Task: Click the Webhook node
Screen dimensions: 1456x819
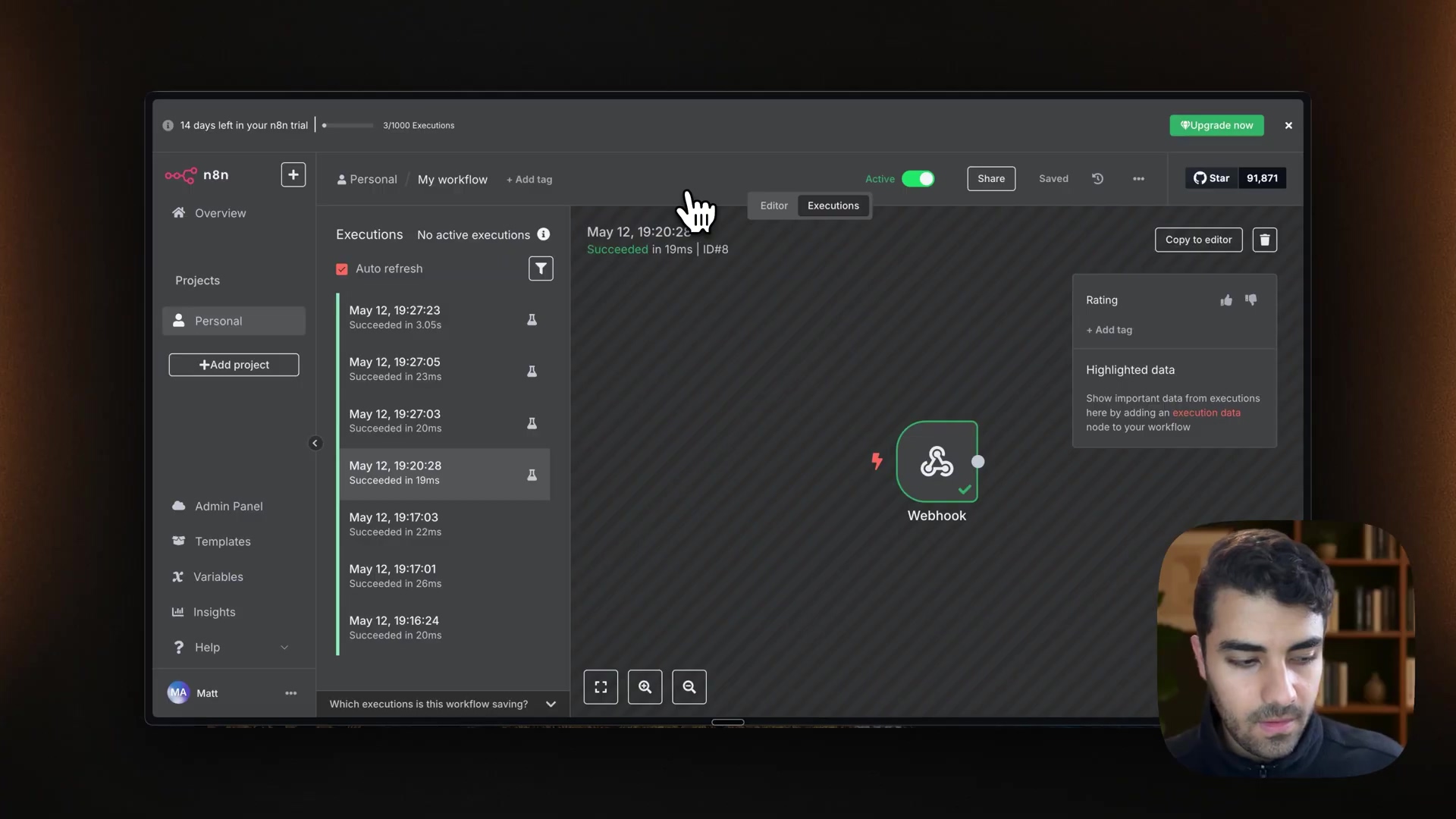Action: coord(937,462)
